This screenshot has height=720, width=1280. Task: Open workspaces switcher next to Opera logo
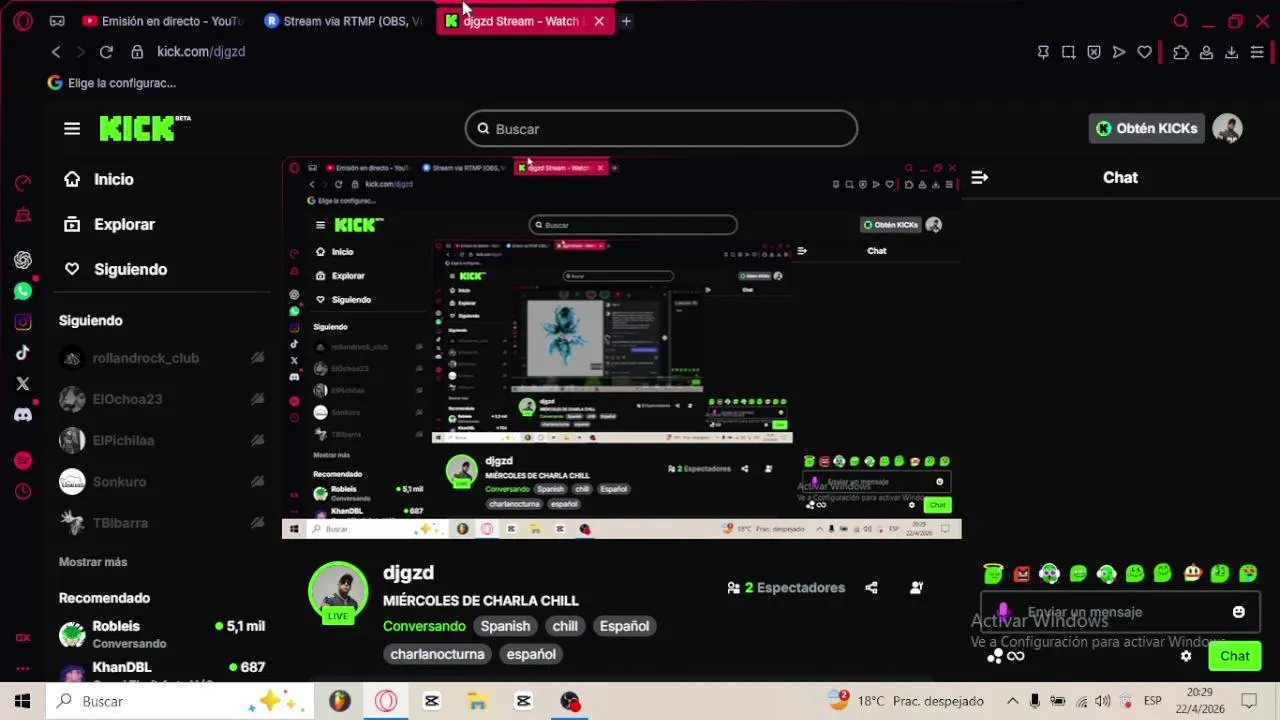point(57,21)
